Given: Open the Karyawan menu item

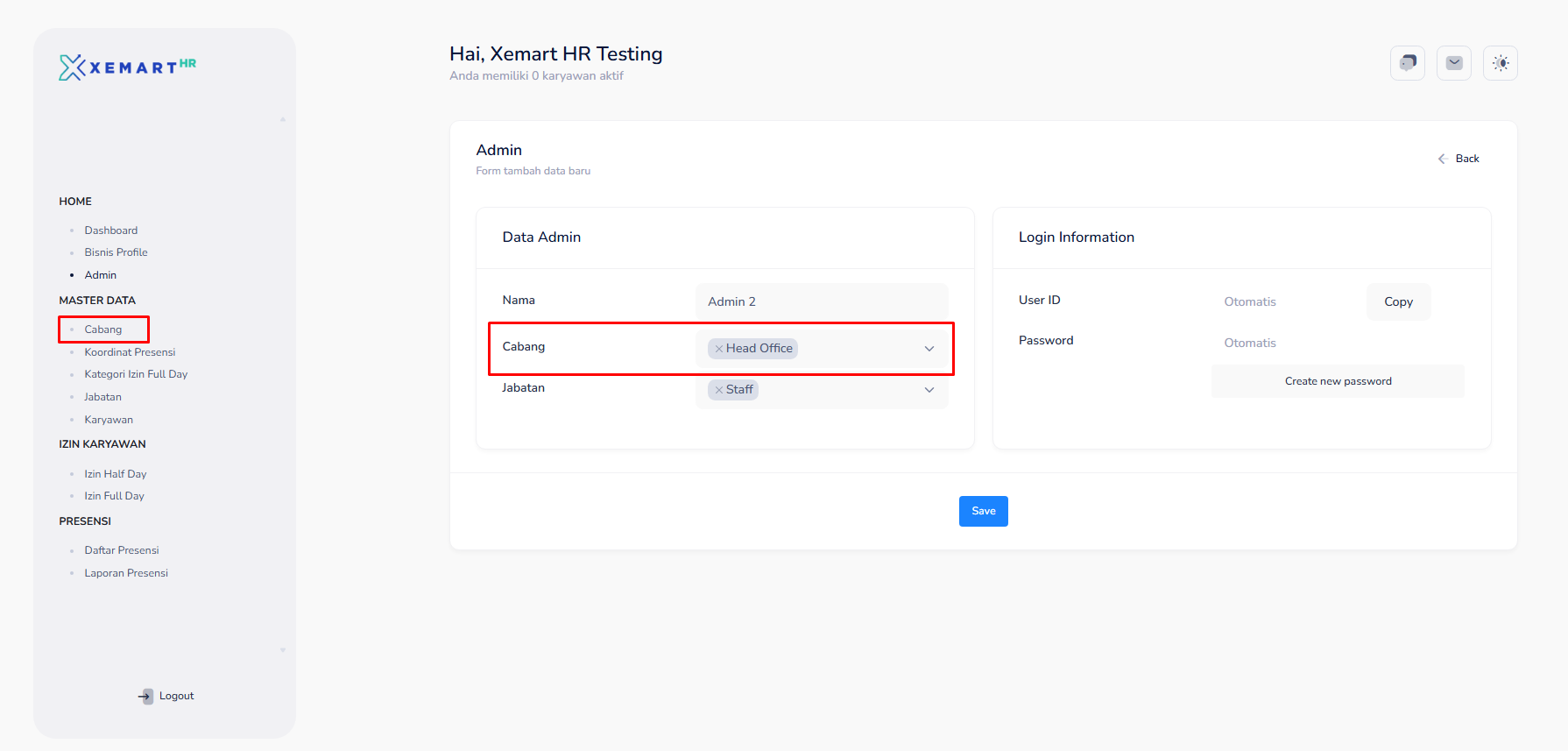Looking at the screenshot, I should [109, 420].
